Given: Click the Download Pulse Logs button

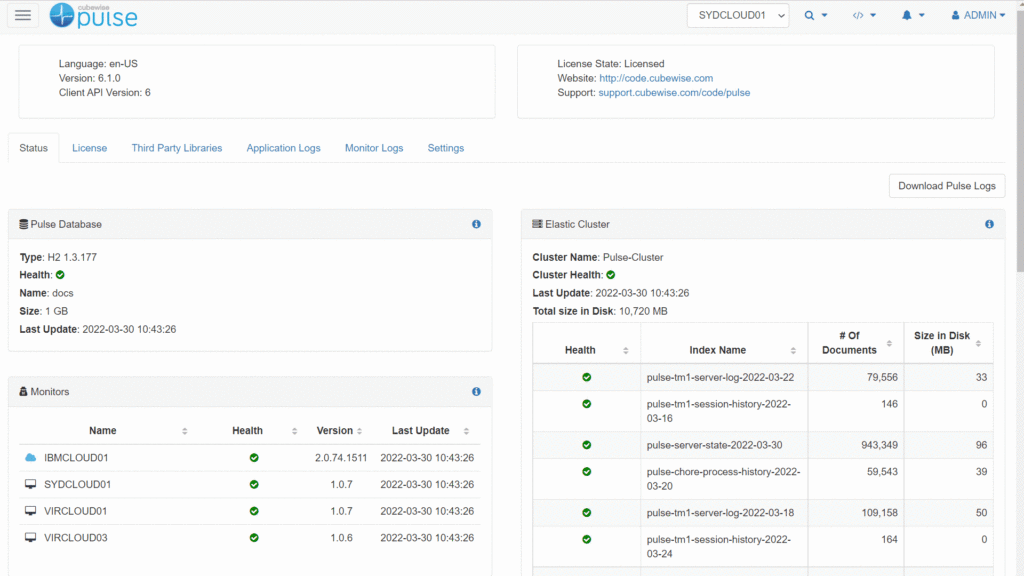Looking at the screenshot, I should tap(946, 186).
